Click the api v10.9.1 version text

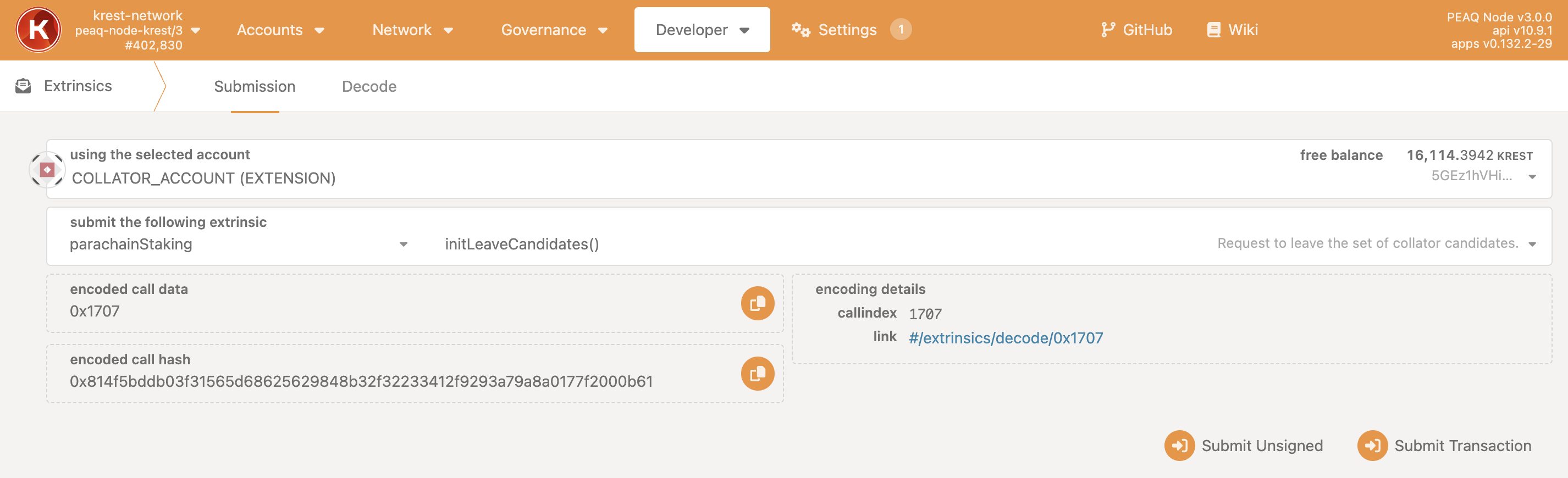1522,30
